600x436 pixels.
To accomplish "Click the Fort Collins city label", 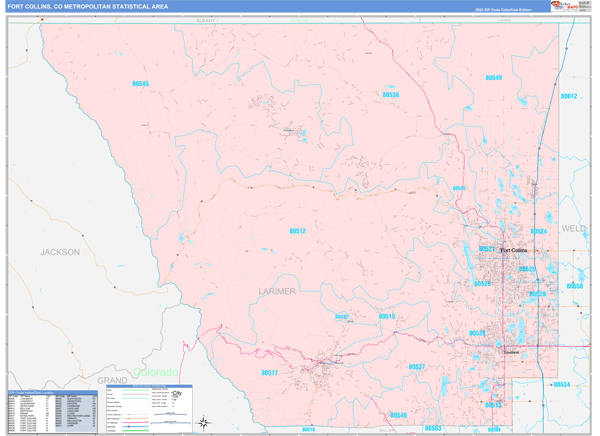I will tap(513, 250).
